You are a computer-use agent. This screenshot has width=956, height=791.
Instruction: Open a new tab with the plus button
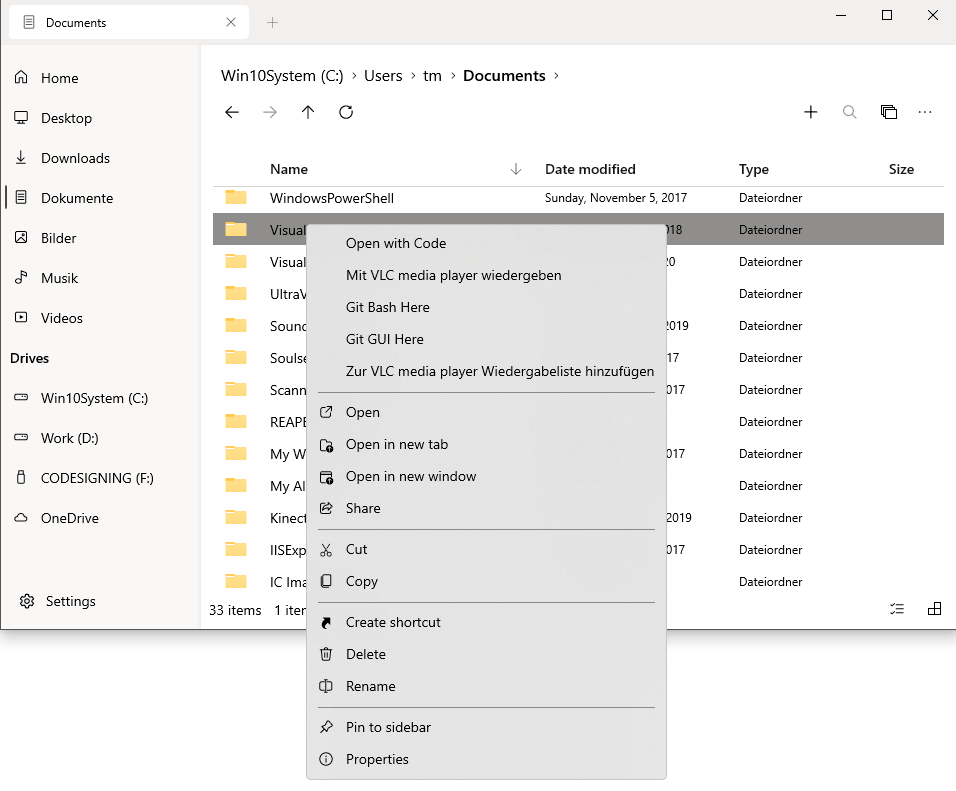[x=272, y=21]
